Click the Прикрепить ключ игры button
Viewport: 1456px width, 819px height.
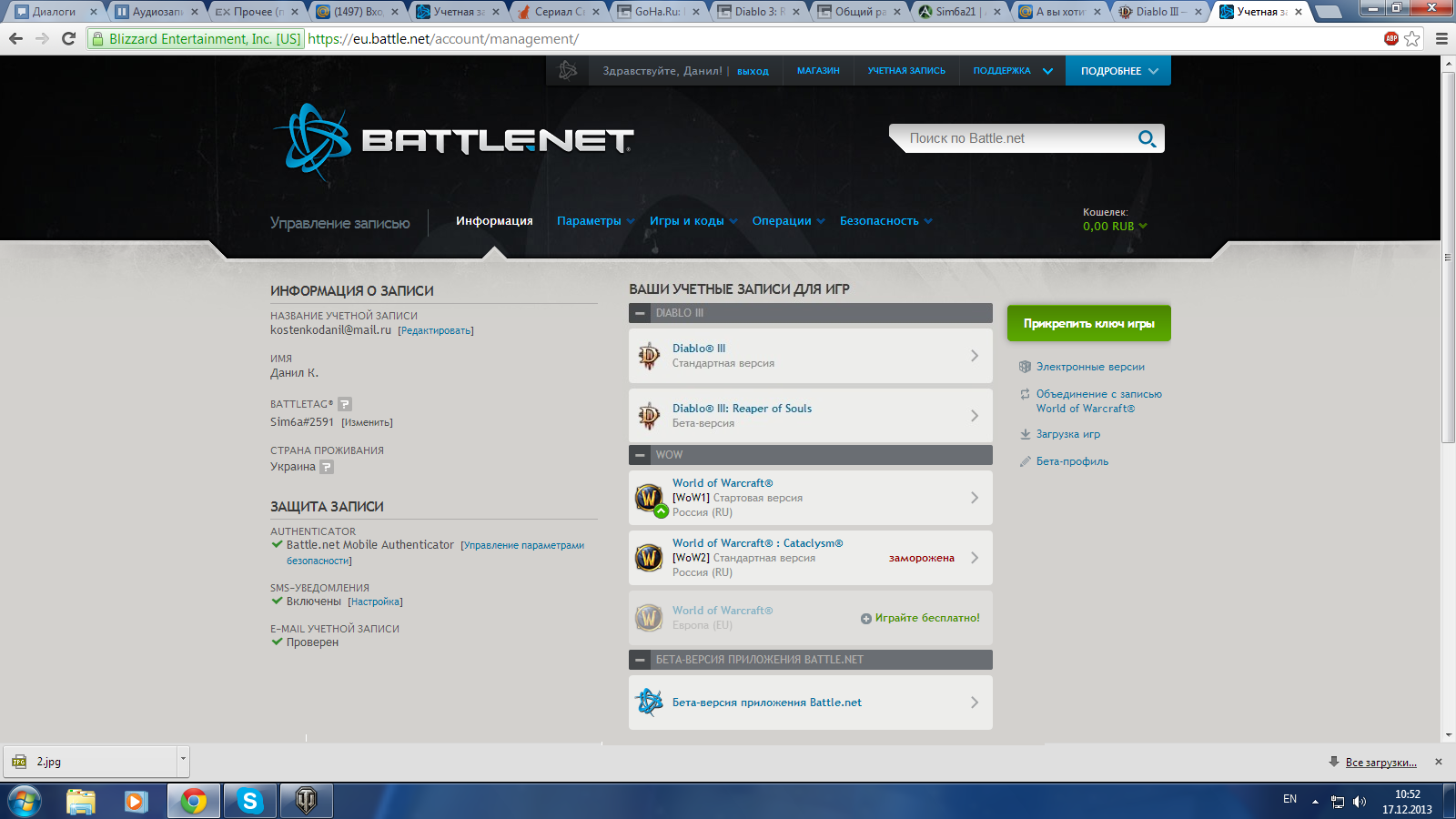tap(1089, 323)
